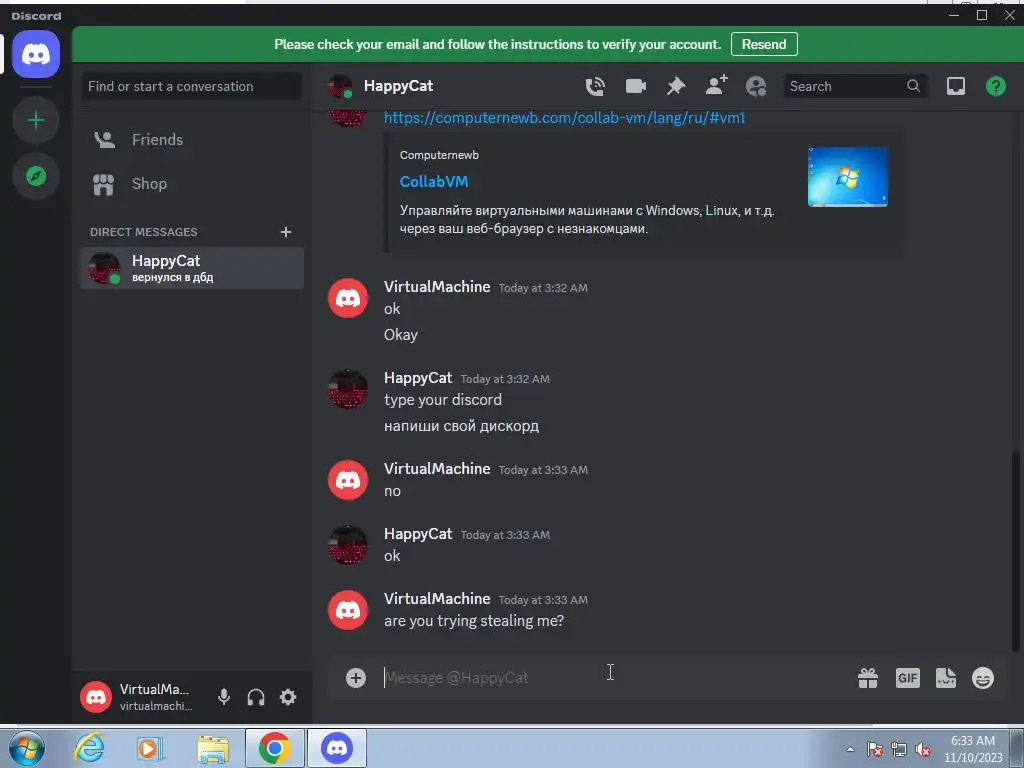Show hidden system tray icons arrow
The height and width of the screenshot is (768, 1024).
pyautogui.click(x=850, y=749)
